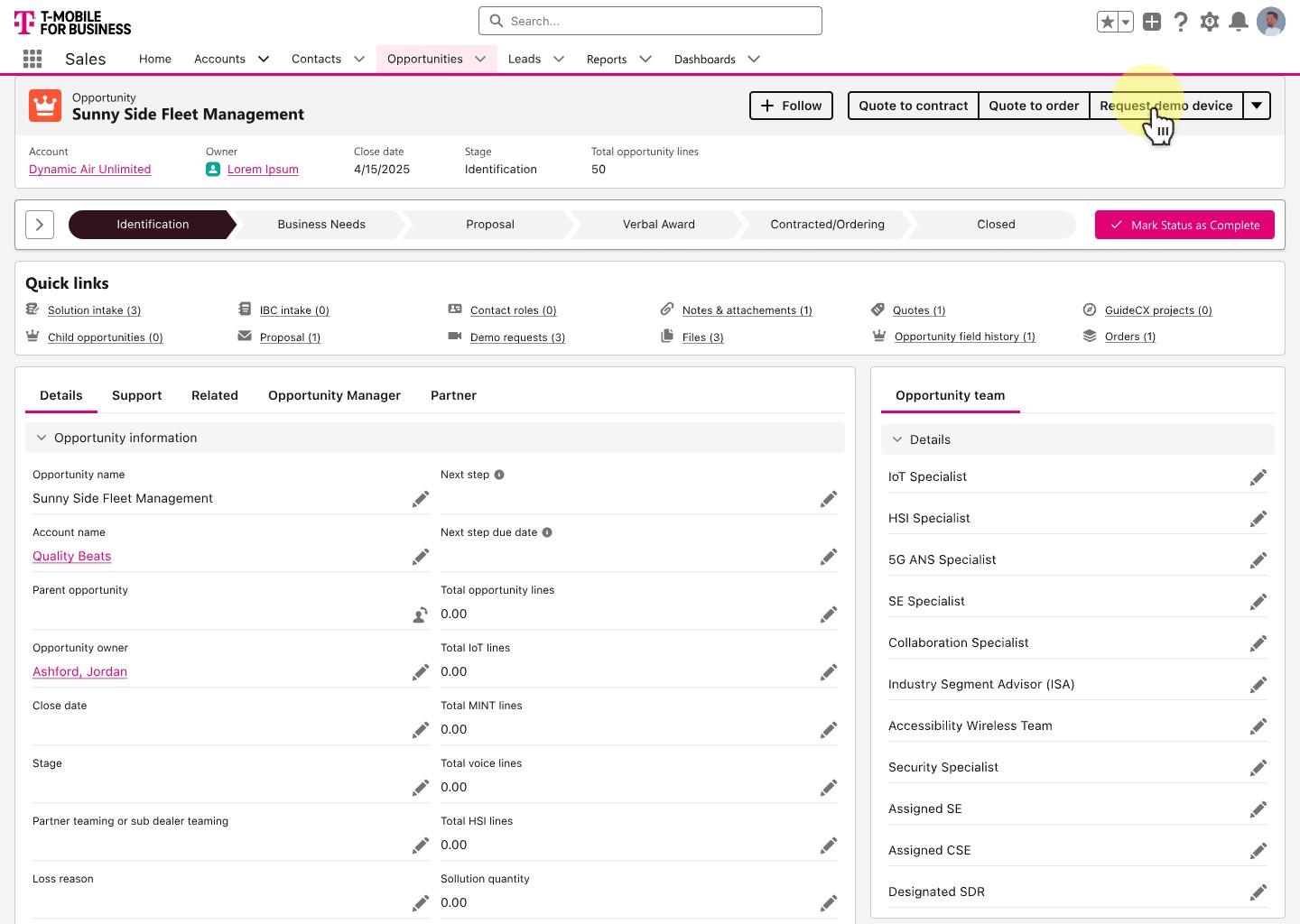Edit the IoT Specialist team pencil

tap(1258, 477)
